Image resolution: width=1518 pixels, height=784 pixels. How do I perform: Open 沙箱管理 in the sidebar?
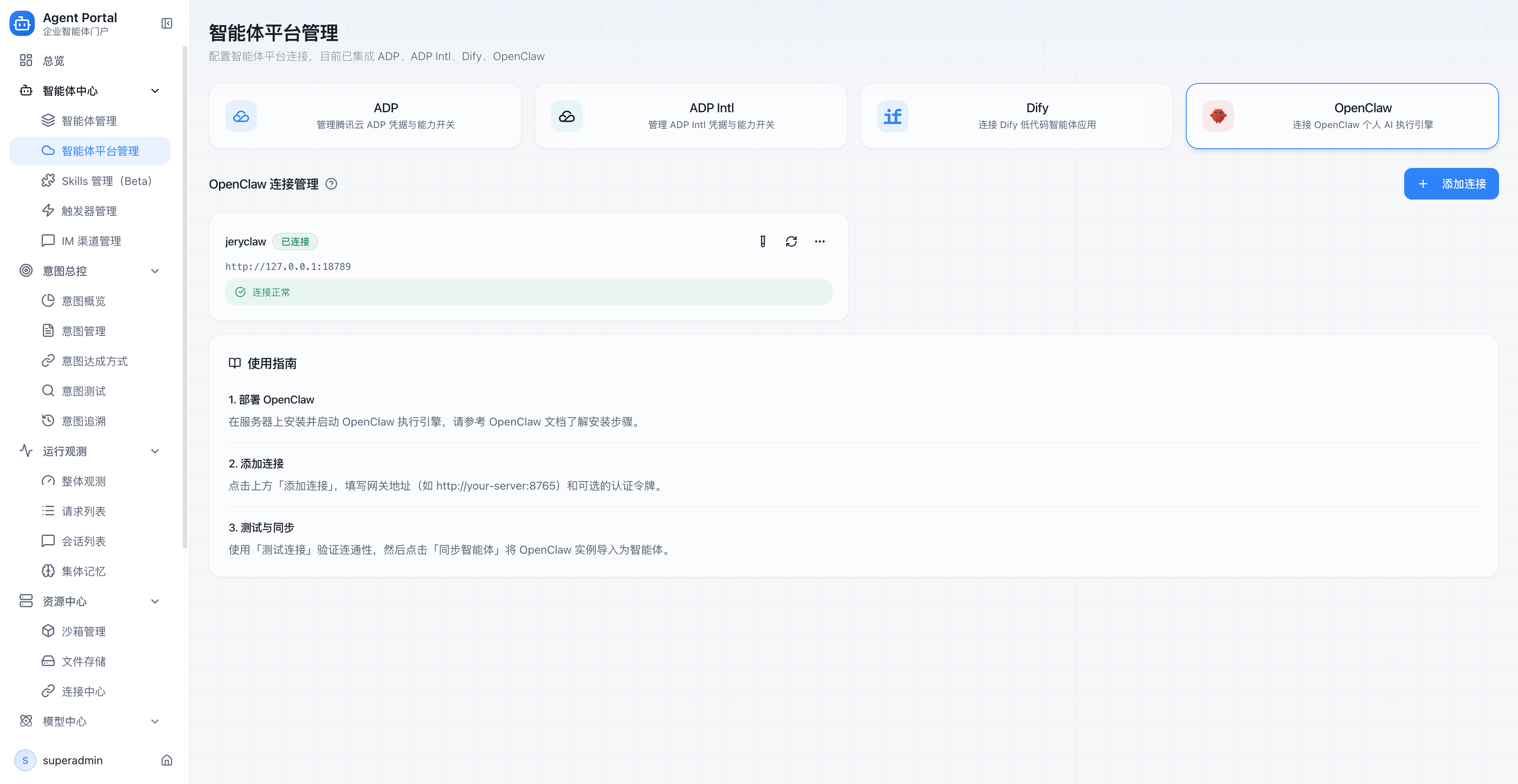[84, 631]
